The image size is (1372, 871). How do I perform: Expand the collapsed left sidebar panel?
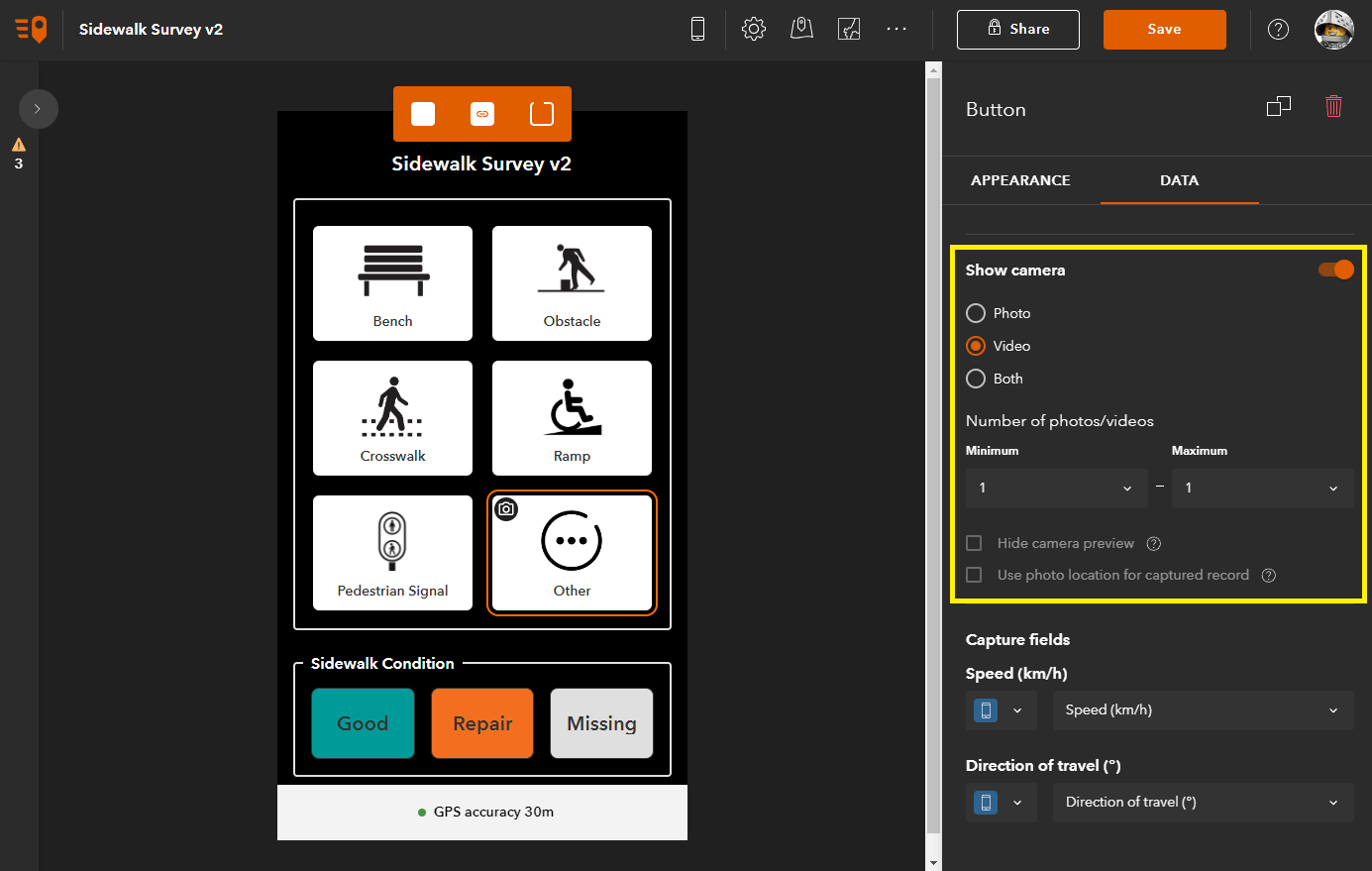[39, 108]
